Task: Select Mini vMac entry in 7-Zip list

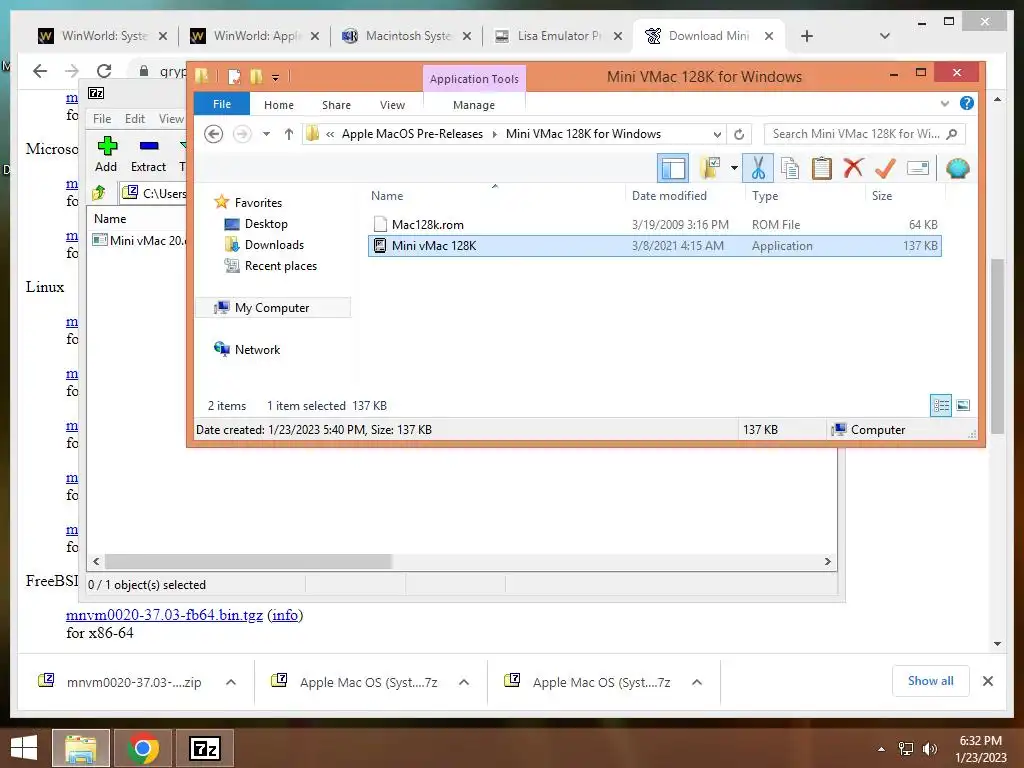Action: click(x=139, y=240)
